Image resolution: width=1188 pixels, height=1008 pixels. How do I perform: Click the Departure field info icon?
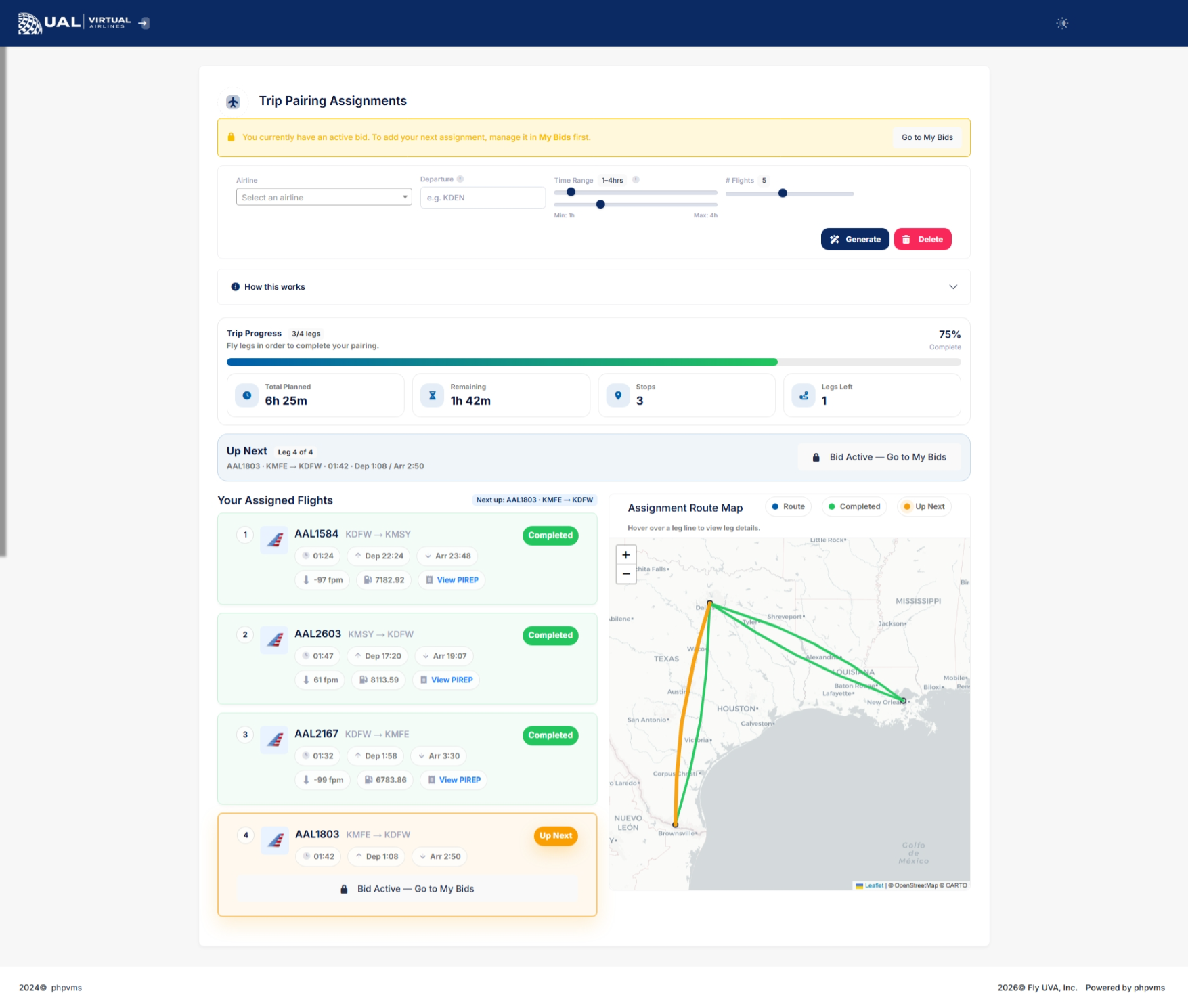pyautogui.click(x=460, y=179)
